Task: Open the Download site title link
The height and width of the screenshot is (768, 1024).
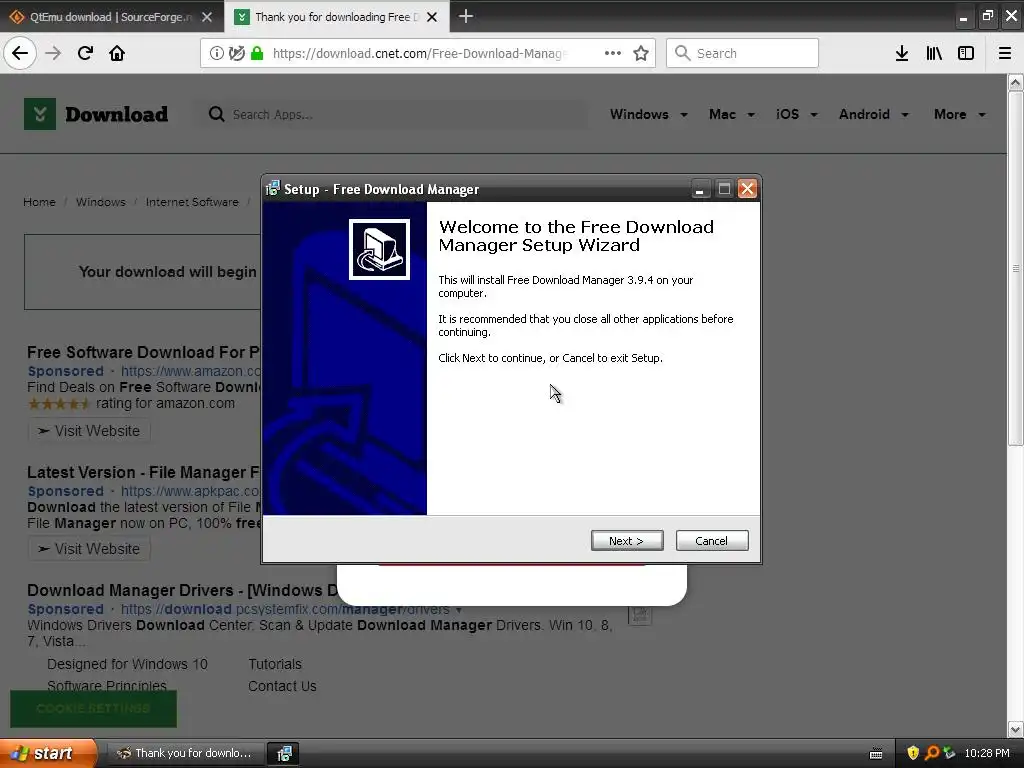Action: pyautogui.click(x=116, y=114)
